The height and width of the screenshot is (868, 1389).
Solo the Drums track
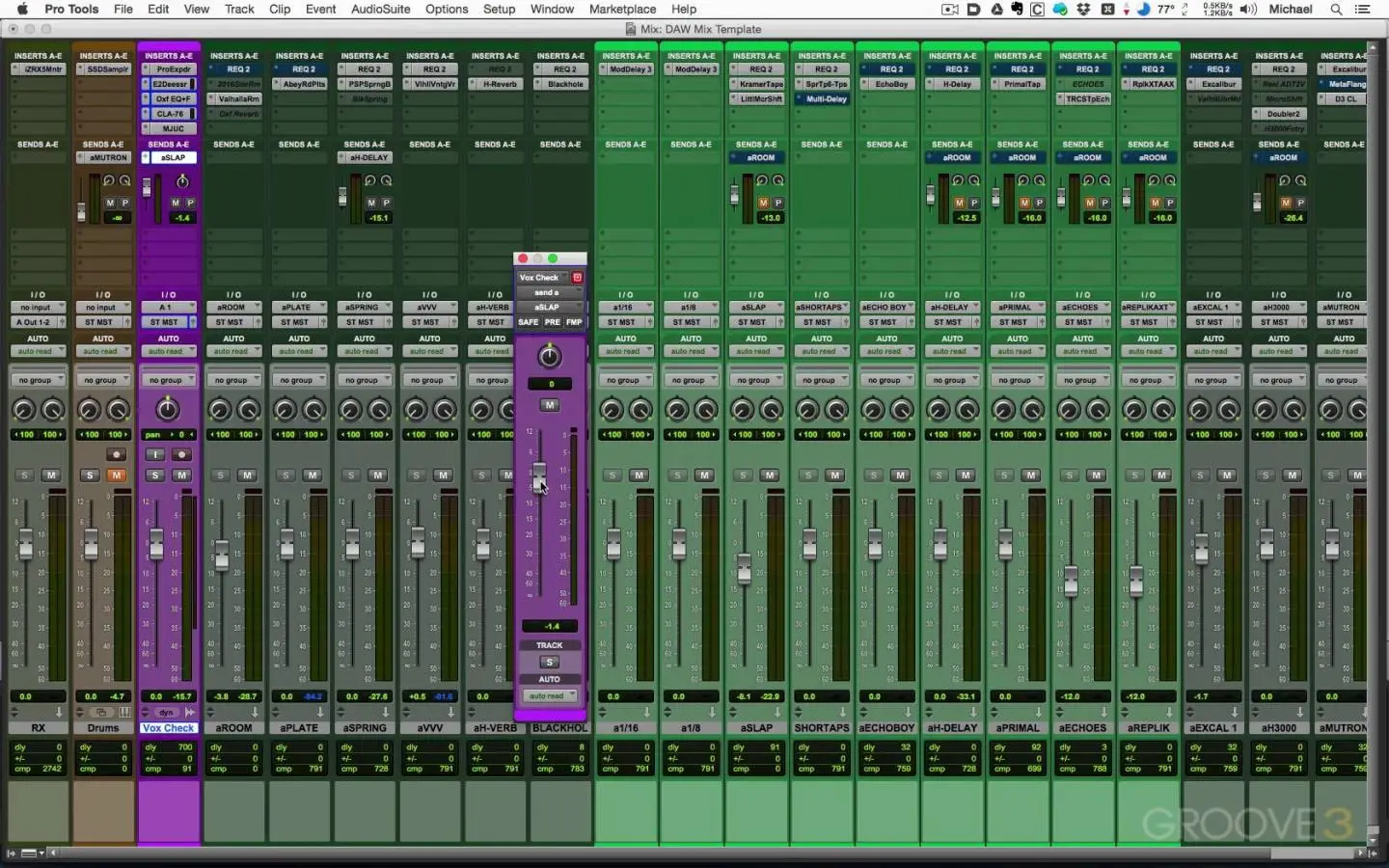[90, 475]
